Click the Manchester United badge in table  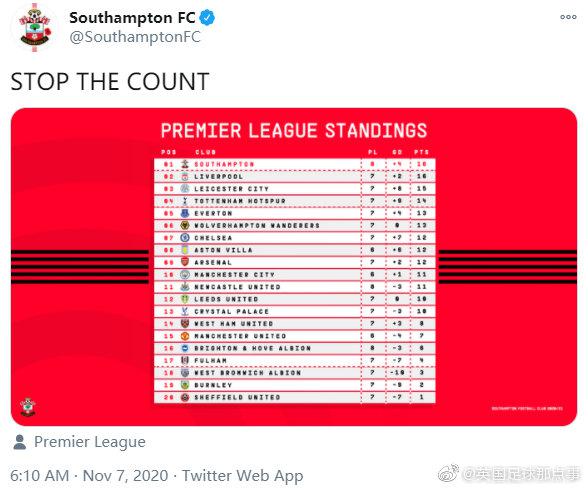point(185,336)
